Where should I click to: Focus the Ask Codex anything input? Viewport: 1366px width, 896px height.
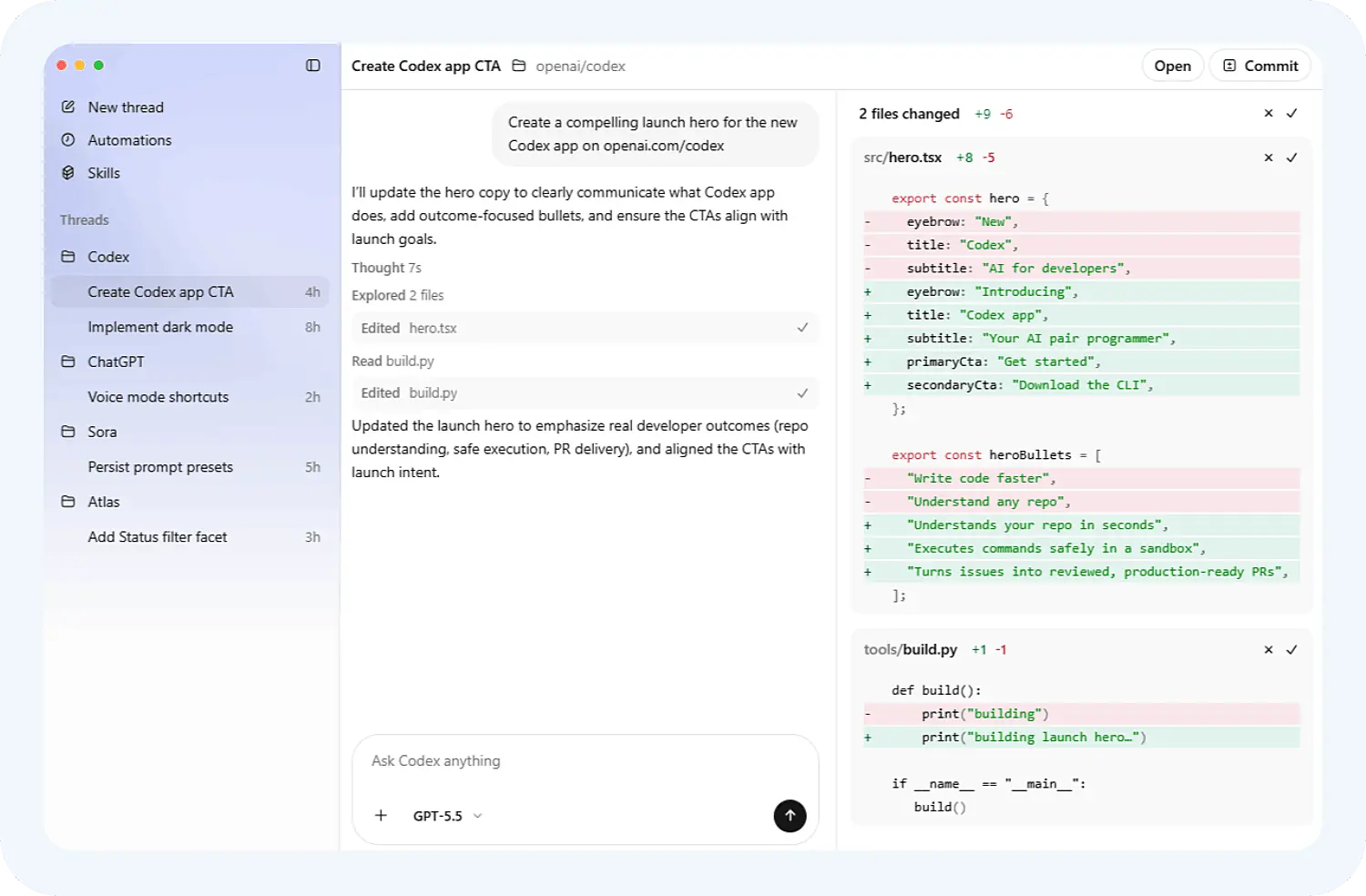coord(585,761)
